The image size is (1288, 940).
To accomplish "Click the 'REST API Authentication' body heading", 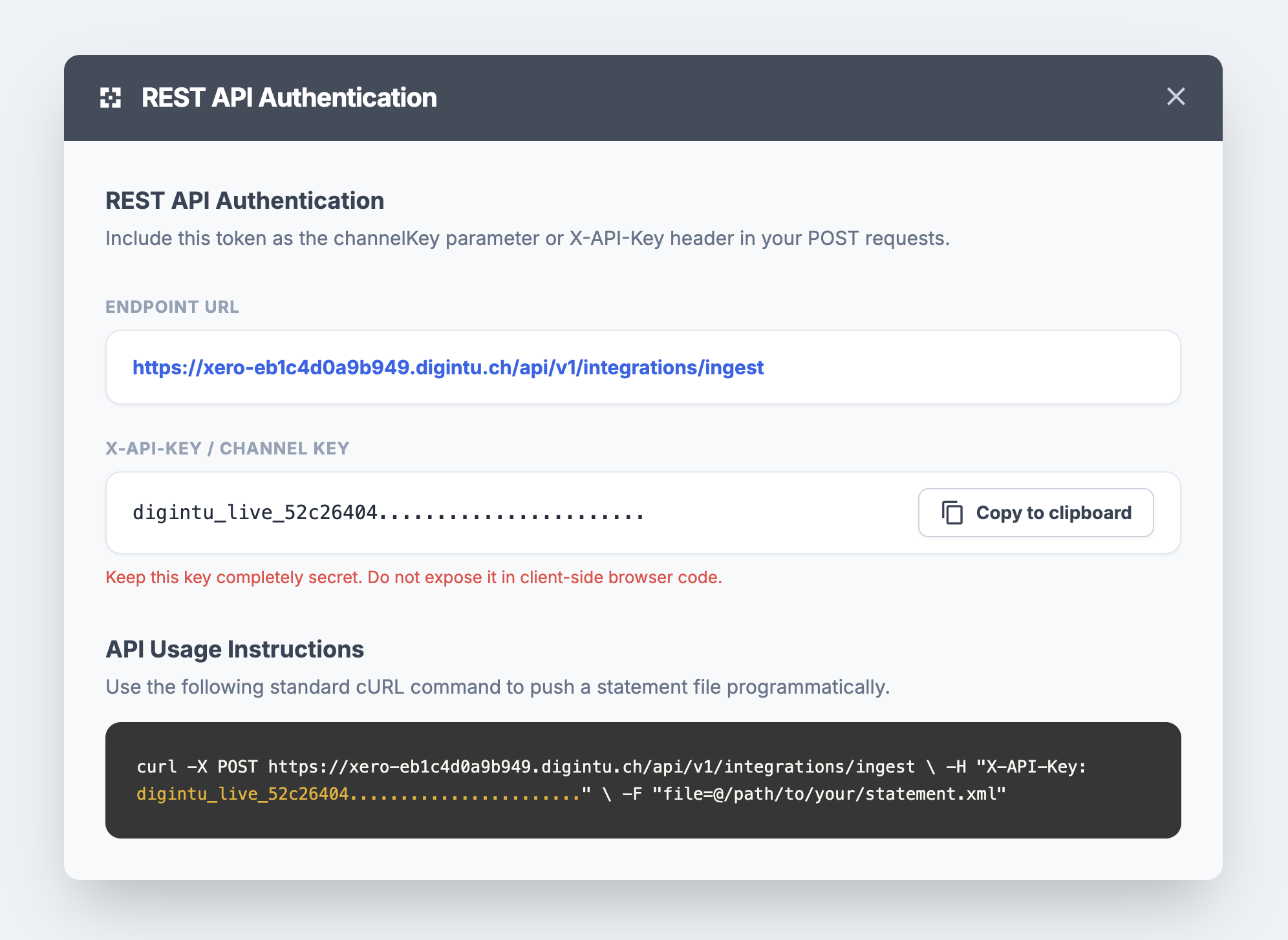I will coord(245,201).
